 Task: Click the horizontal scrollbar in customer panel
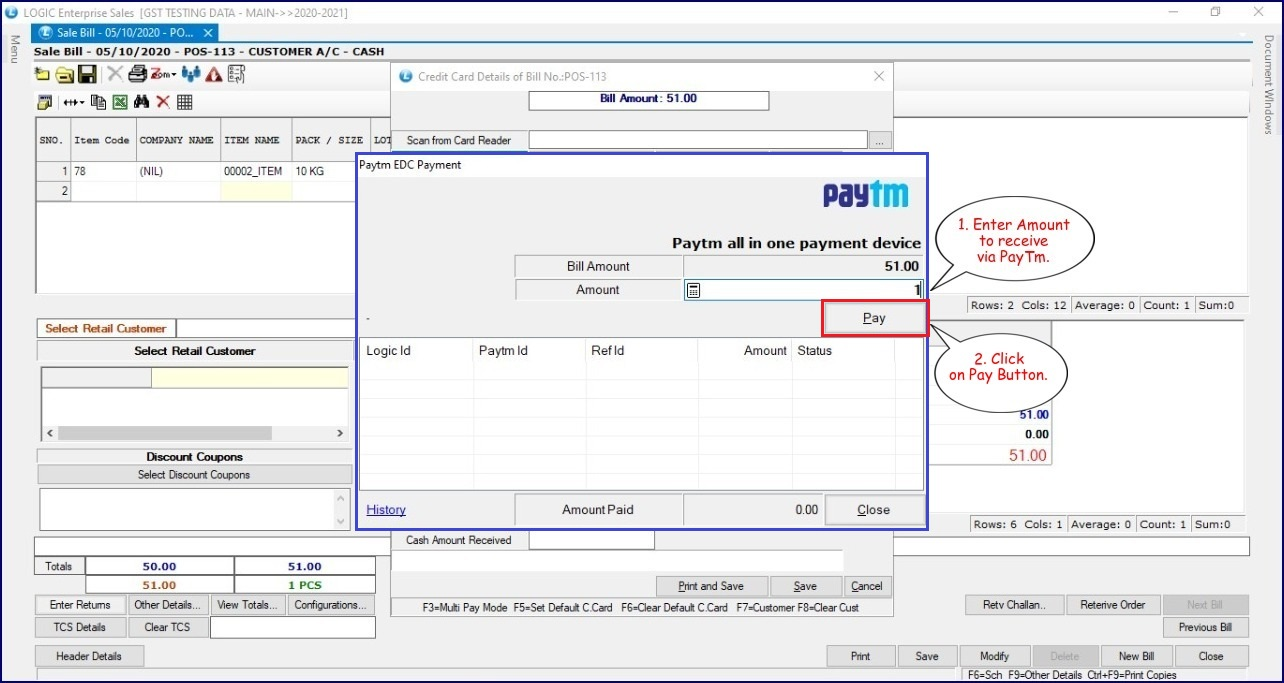165,433
